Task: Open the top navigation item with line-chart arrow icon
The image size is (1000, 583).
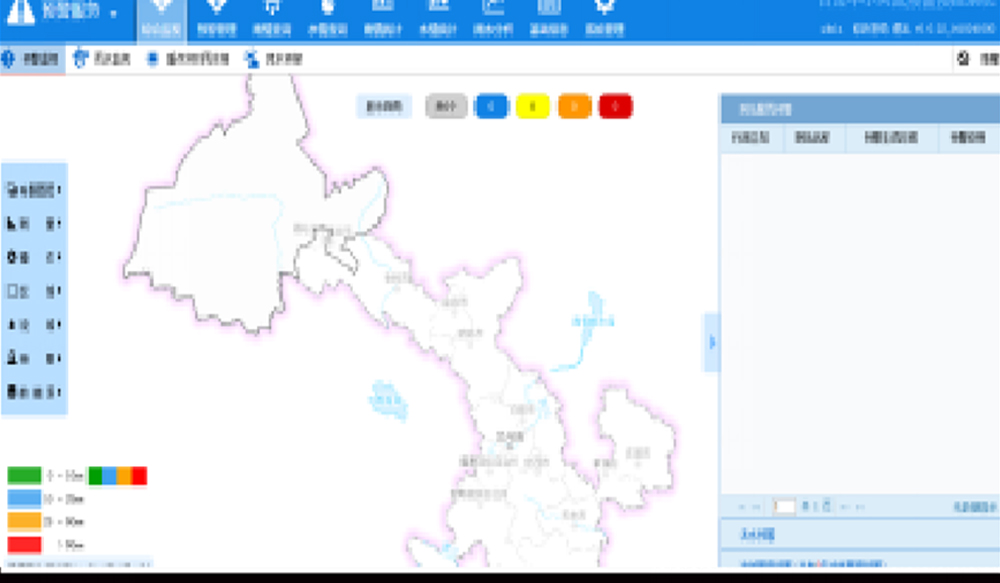Action: tap(493, 19)
